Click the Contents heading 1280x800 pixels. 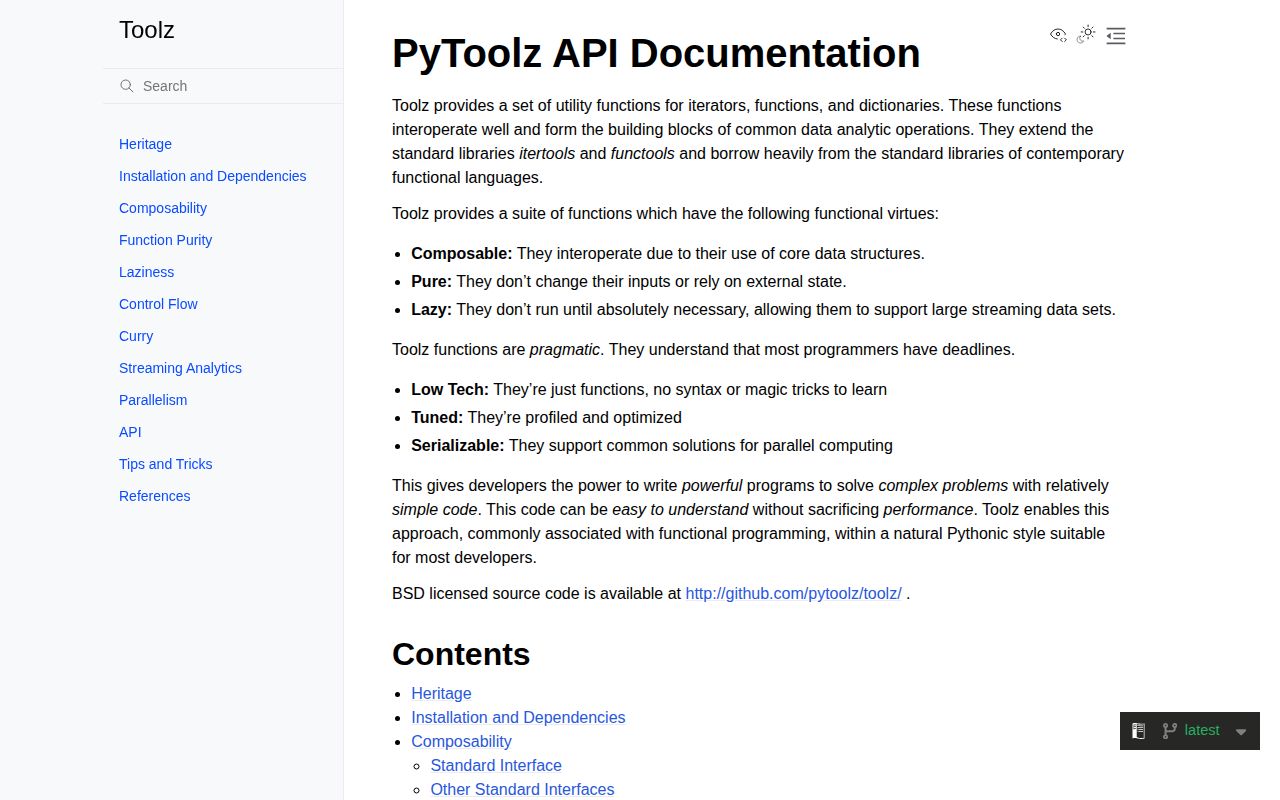[461, 653]
